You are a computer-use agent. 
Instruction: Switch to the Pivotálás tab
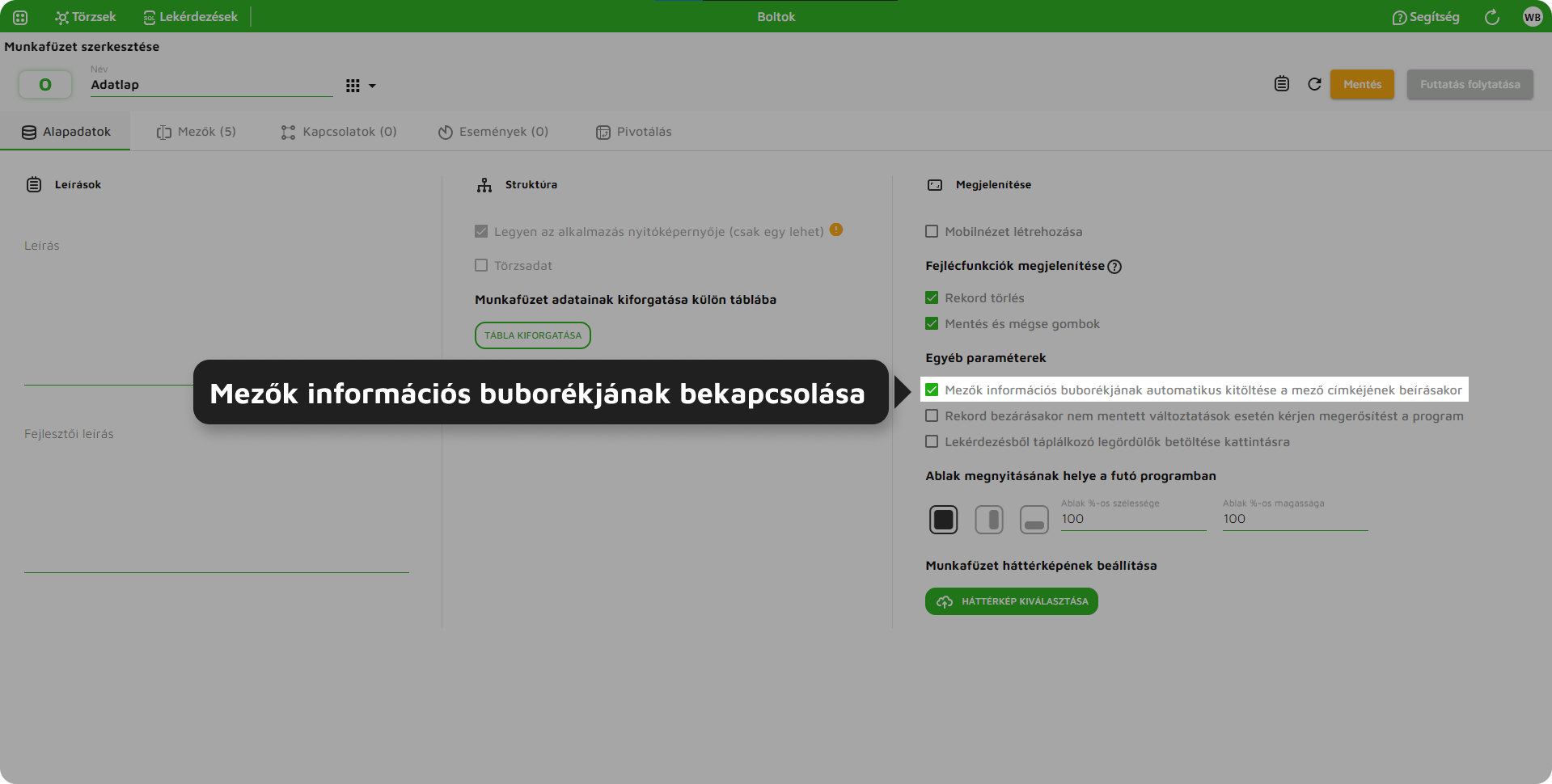[x=634, y=132]
